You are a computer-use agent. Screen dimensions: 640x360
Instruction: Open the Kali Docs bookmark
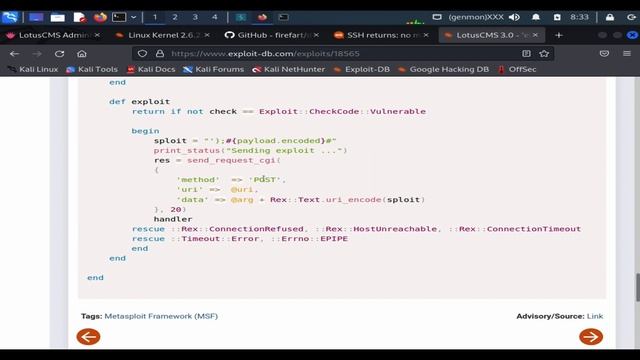click(x=151, y=69)
